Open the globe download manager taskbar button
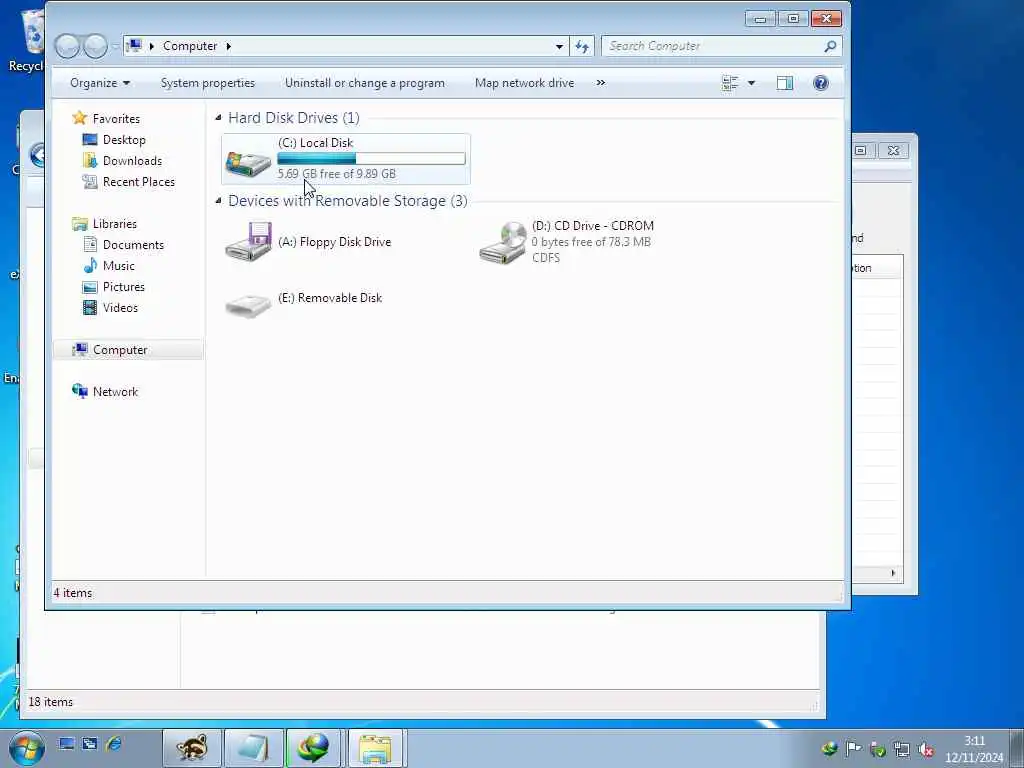Viewport: 1024px width, 768px height. [315, 748]
